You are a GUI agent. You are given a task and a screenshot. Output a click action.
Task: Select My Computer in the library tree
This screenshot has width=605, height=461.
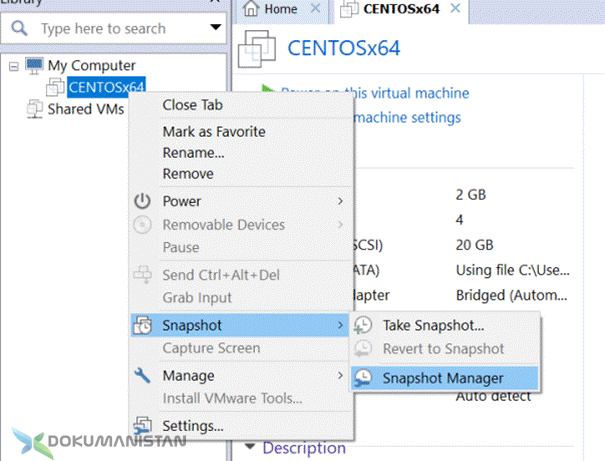(x=92, y=66)
